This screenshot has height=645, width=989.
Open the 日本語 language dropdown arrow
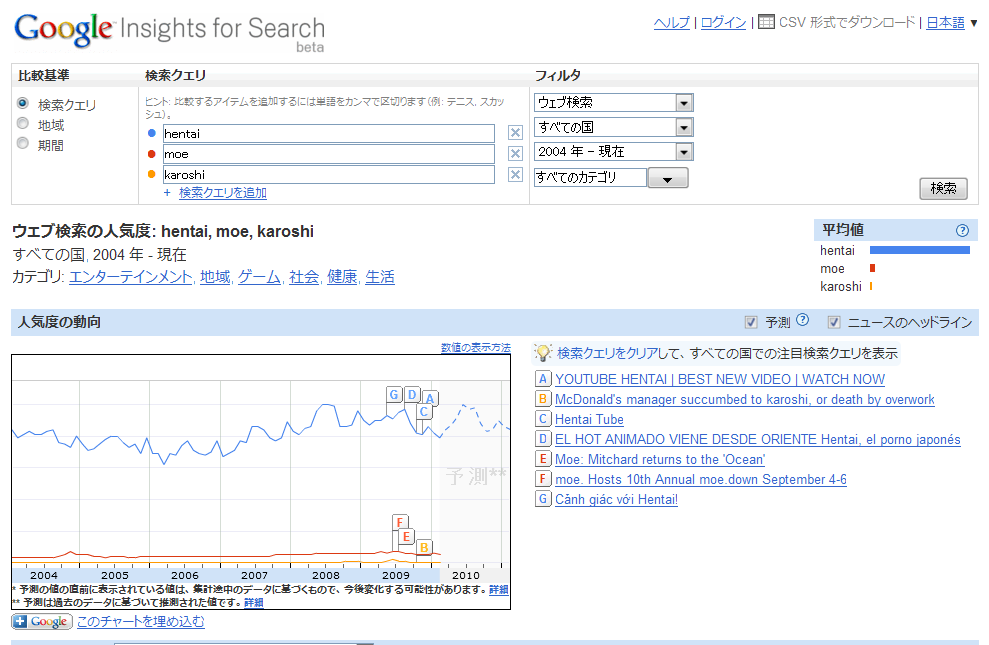974,23
